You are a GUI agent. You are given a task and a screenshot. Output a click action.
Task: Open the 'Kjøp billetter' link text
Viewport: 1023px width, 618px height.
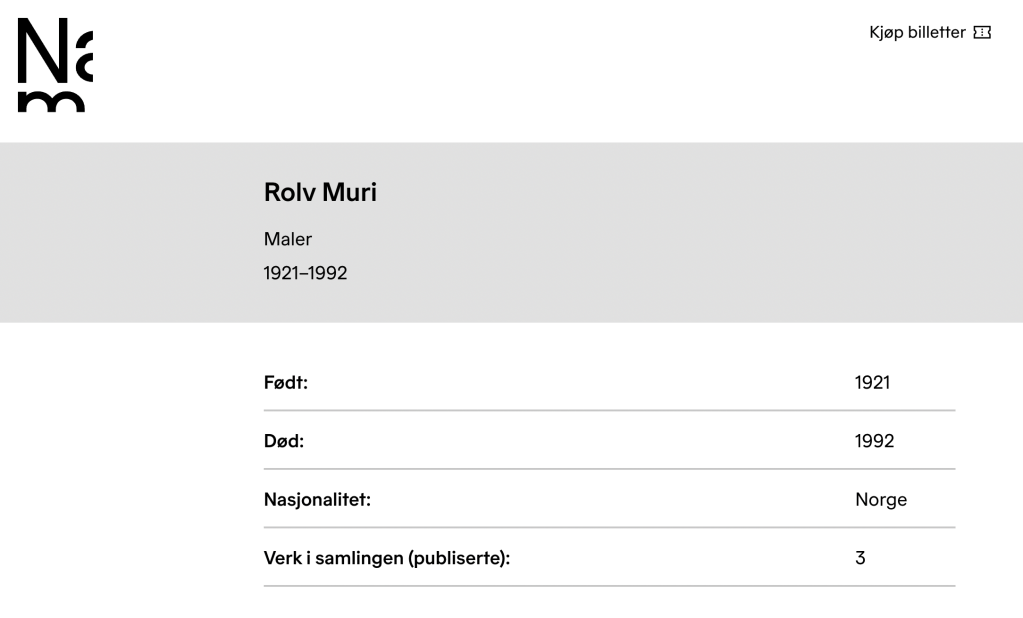[917, 33]
